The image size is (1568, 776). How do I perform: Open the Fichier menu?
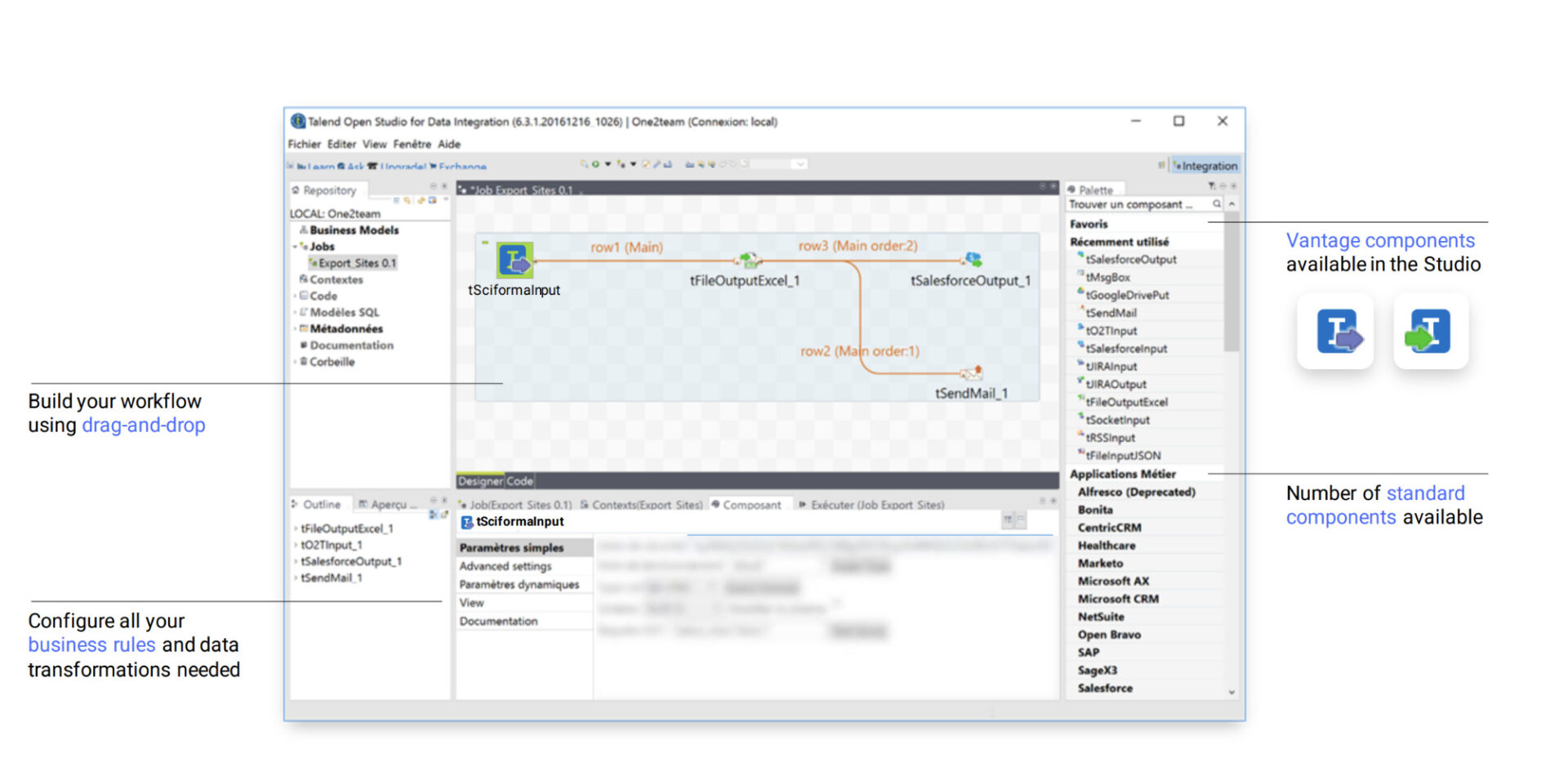(x=303, y=144)
